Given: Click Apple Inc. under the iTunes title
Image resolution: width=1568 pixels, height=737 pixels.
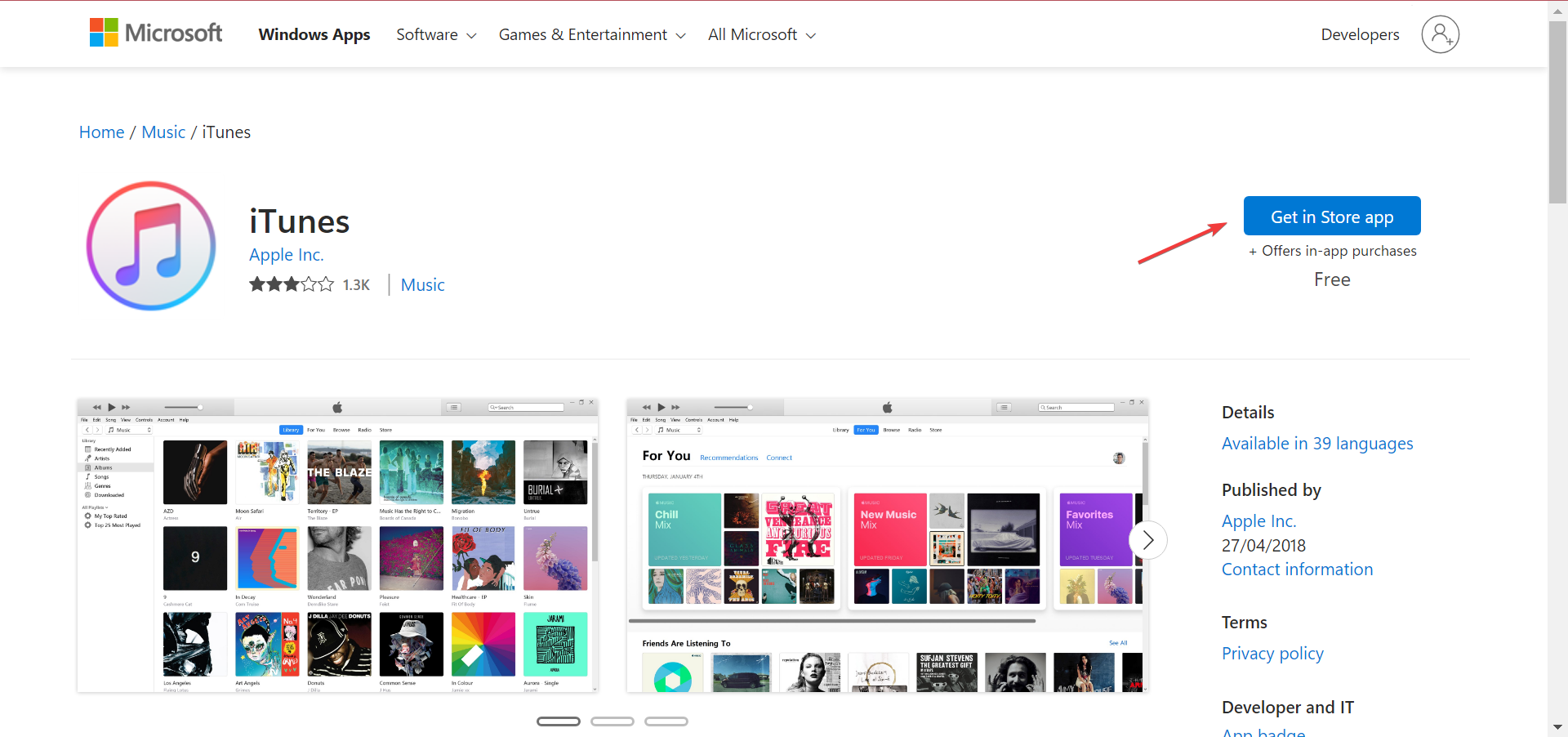Looking at the screenshot, I should tap(287, 255).
